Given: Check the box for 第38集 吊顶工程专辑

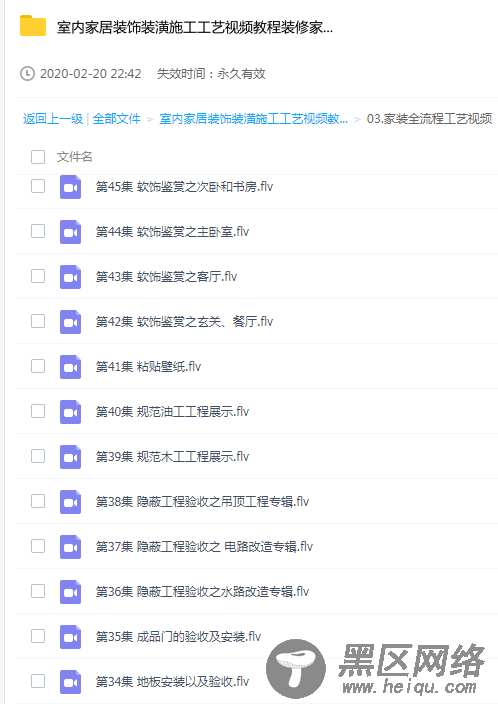Looking at the screenshot, I should coord(38,501).
